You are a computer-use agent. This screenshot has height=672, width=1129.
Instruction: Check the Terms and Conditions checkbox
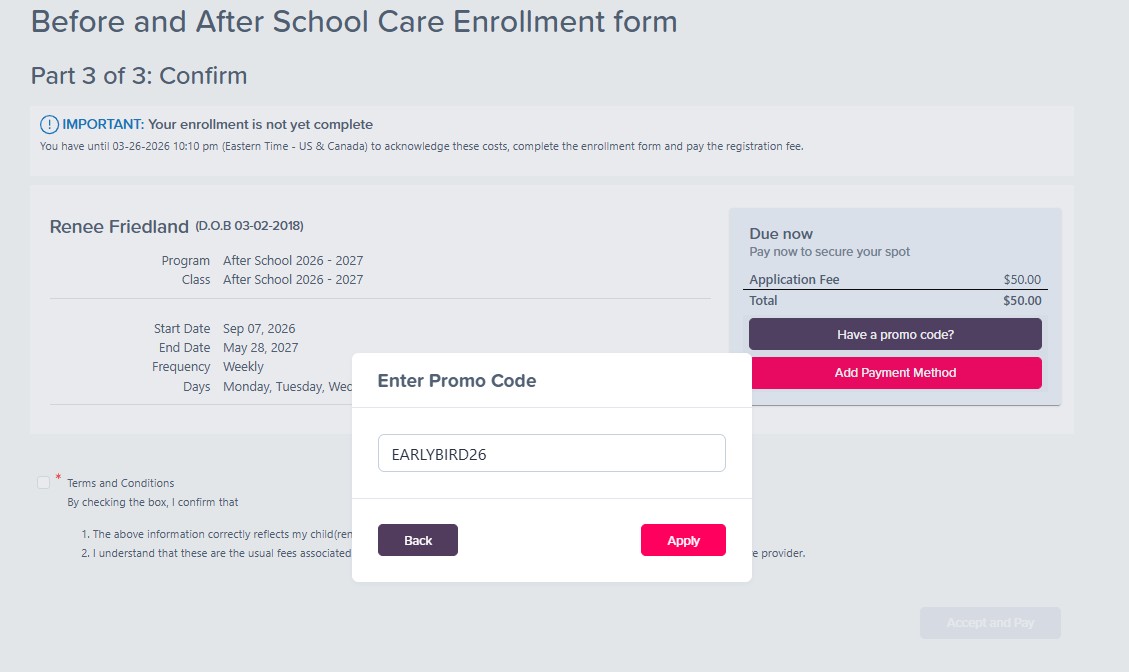pyautogui.click(x=44, y=483)
